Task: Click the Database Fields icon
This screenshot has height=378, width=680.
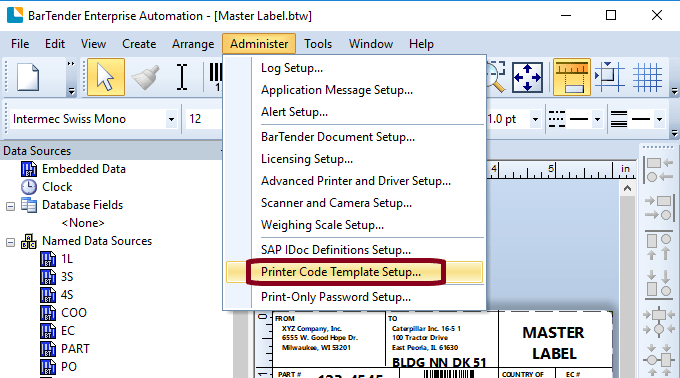Action: 29,205
